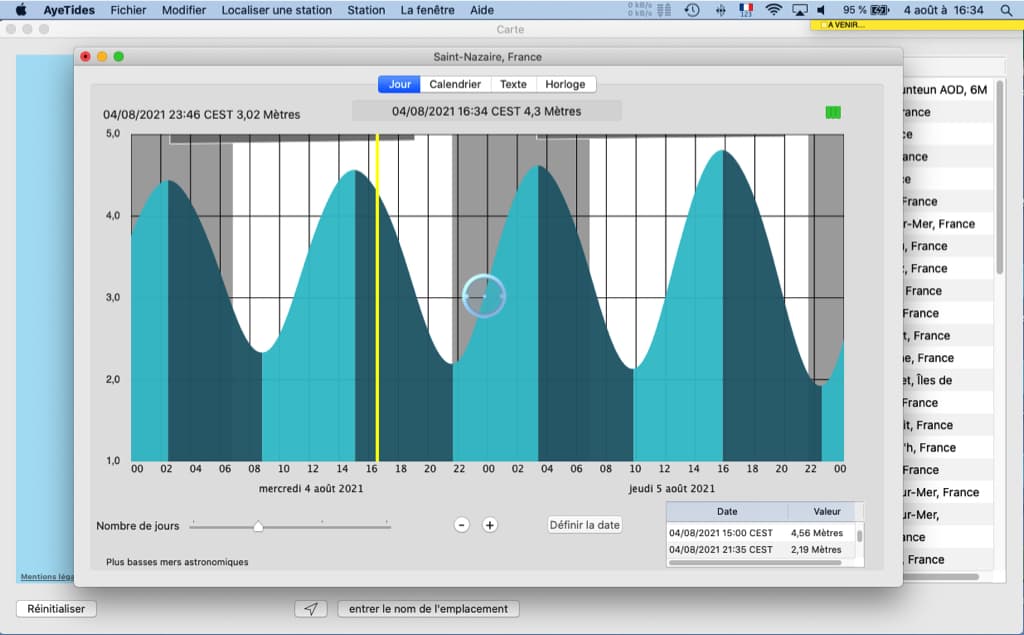Click entrer le nom de l'emplacement button

[428, 609]
